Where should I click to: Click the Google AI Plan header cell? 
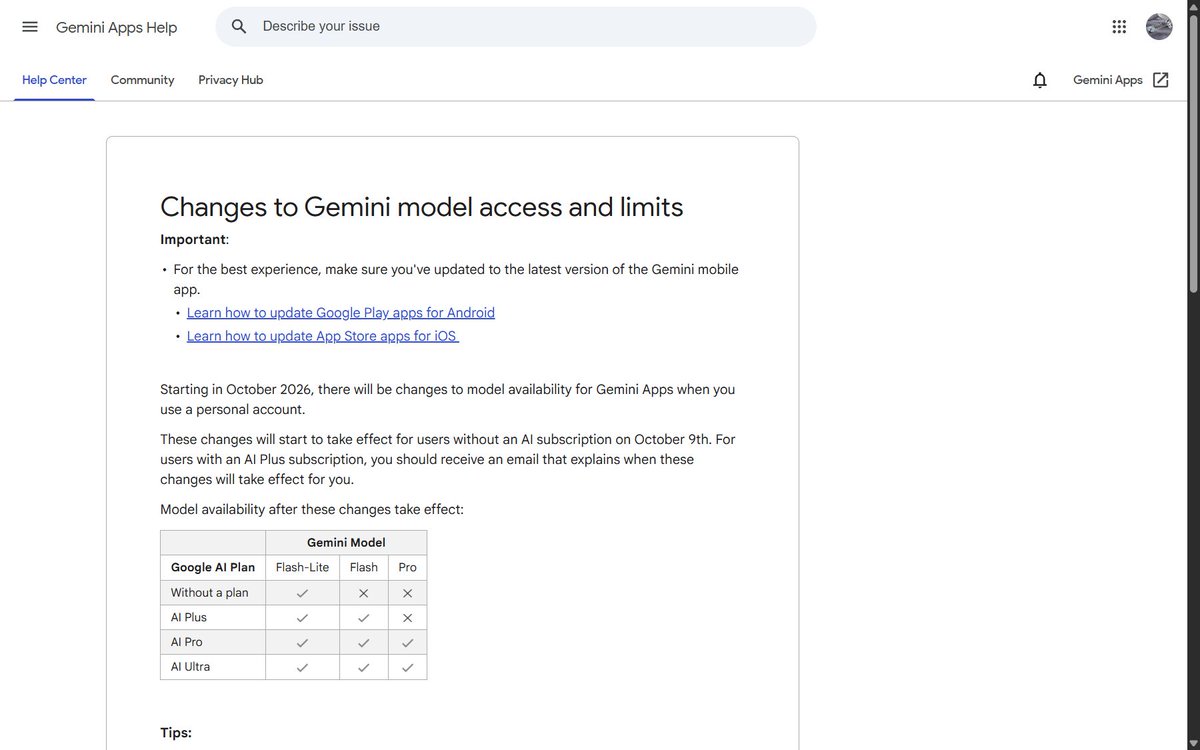point(213,567)
